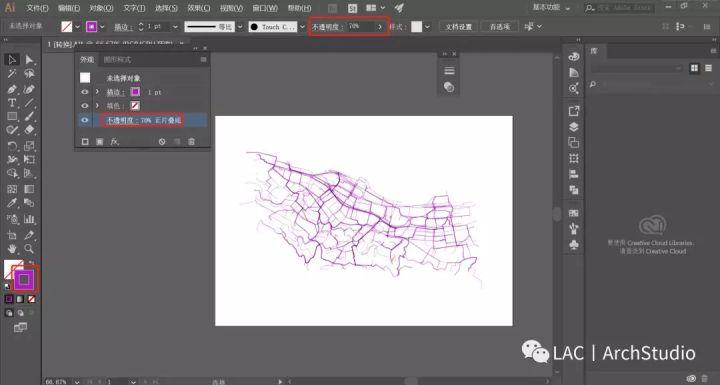
Task: Open the 编辑(E) menu
Action: [69, 8]
